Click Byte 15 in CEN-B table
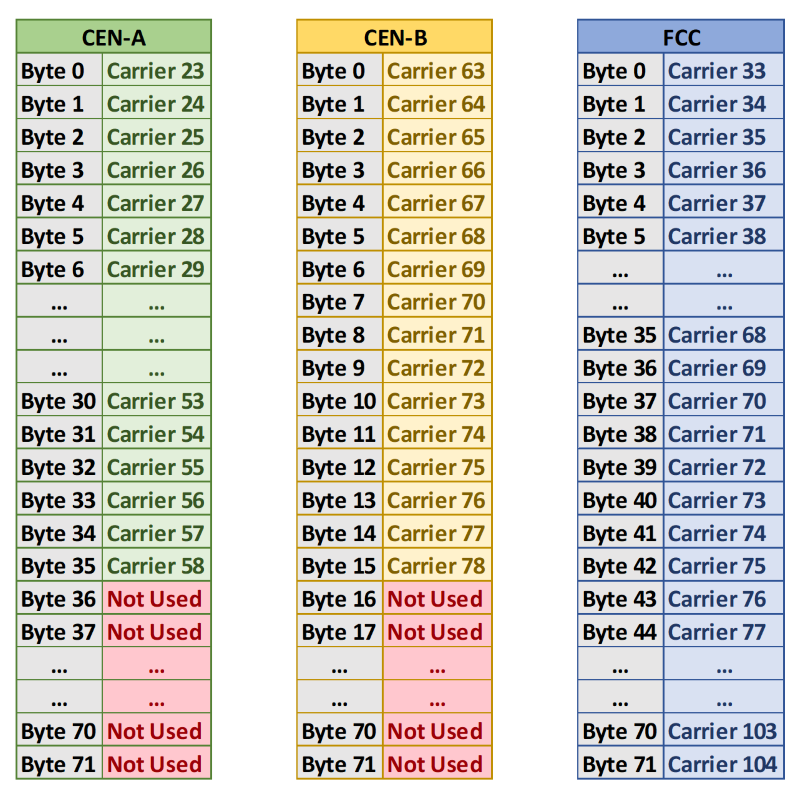800x799 pixels. click(339, 566)
